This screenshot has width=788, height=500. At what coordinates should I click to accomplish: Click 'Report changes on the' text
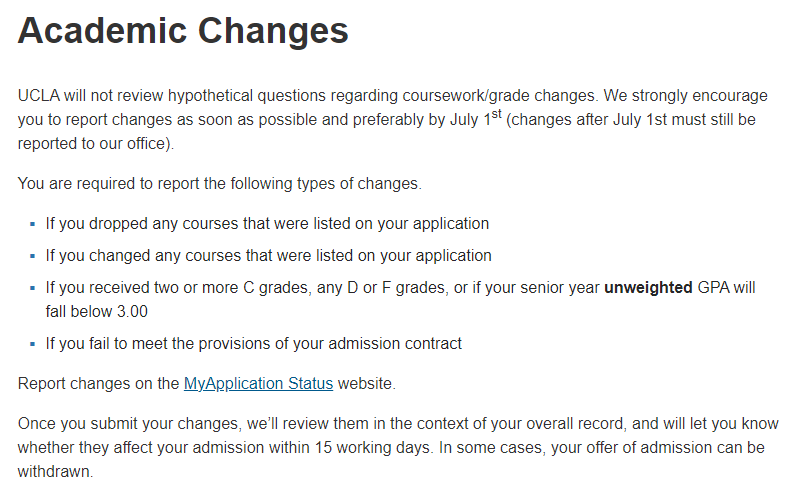point(98,383)
